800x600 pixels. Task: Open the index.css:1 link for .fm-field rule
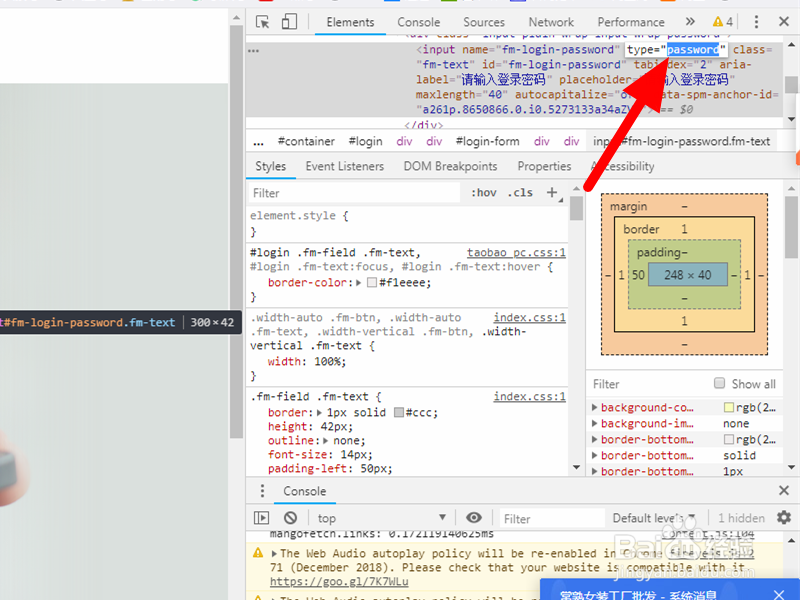pyautogui.click(x=529, y=396)
